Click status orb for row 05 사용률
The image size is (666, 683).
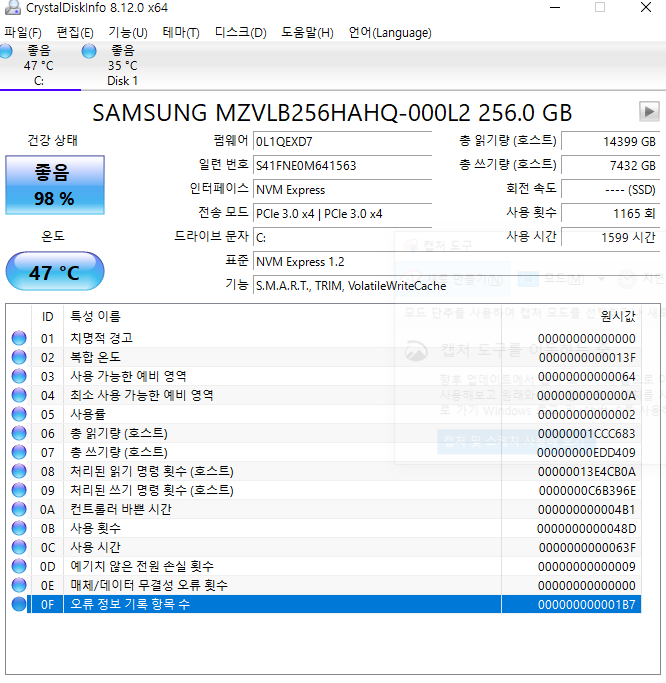tap(19, 414)
